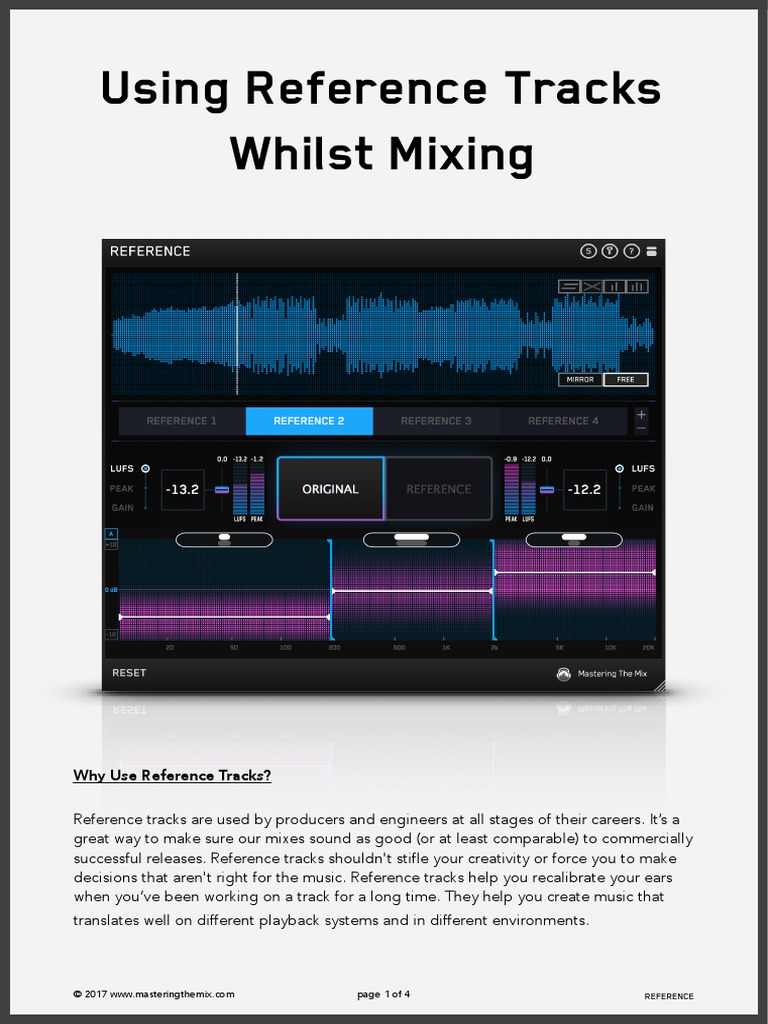Click the 'Using Reference Tracks' title line
This screenshot has height=1024, width=768.
click(x=381, y=88)
